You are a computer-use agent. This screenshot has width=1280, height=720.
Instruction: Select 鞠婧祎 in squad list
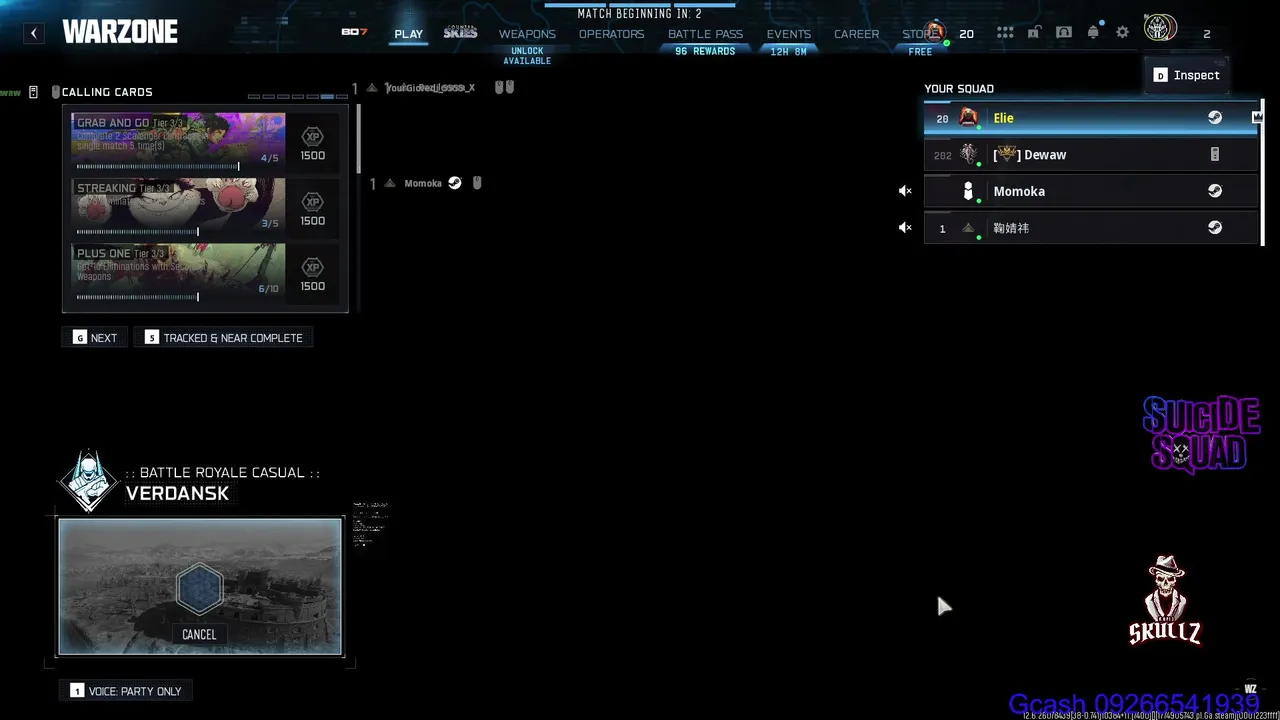tap(1090, 228)
